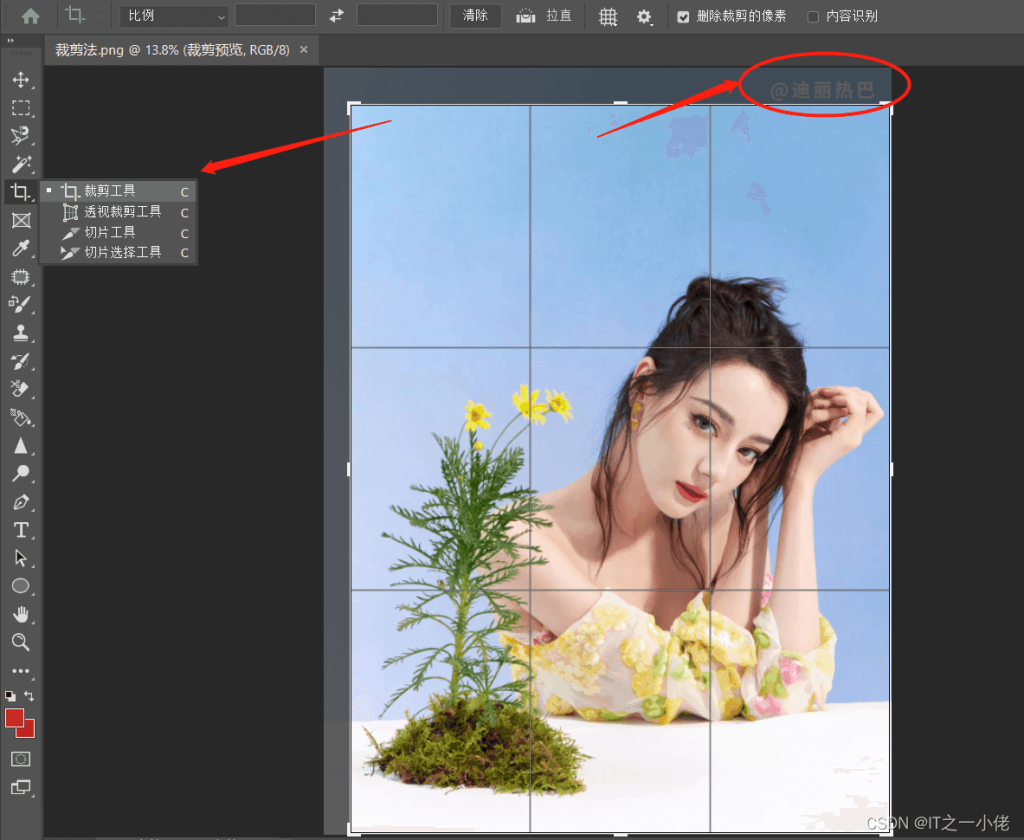Open the 比例 aspect ratio dropdown
Image resolution: width=1024 pixels, height=840 pixels.
click(x=174, y=16)
